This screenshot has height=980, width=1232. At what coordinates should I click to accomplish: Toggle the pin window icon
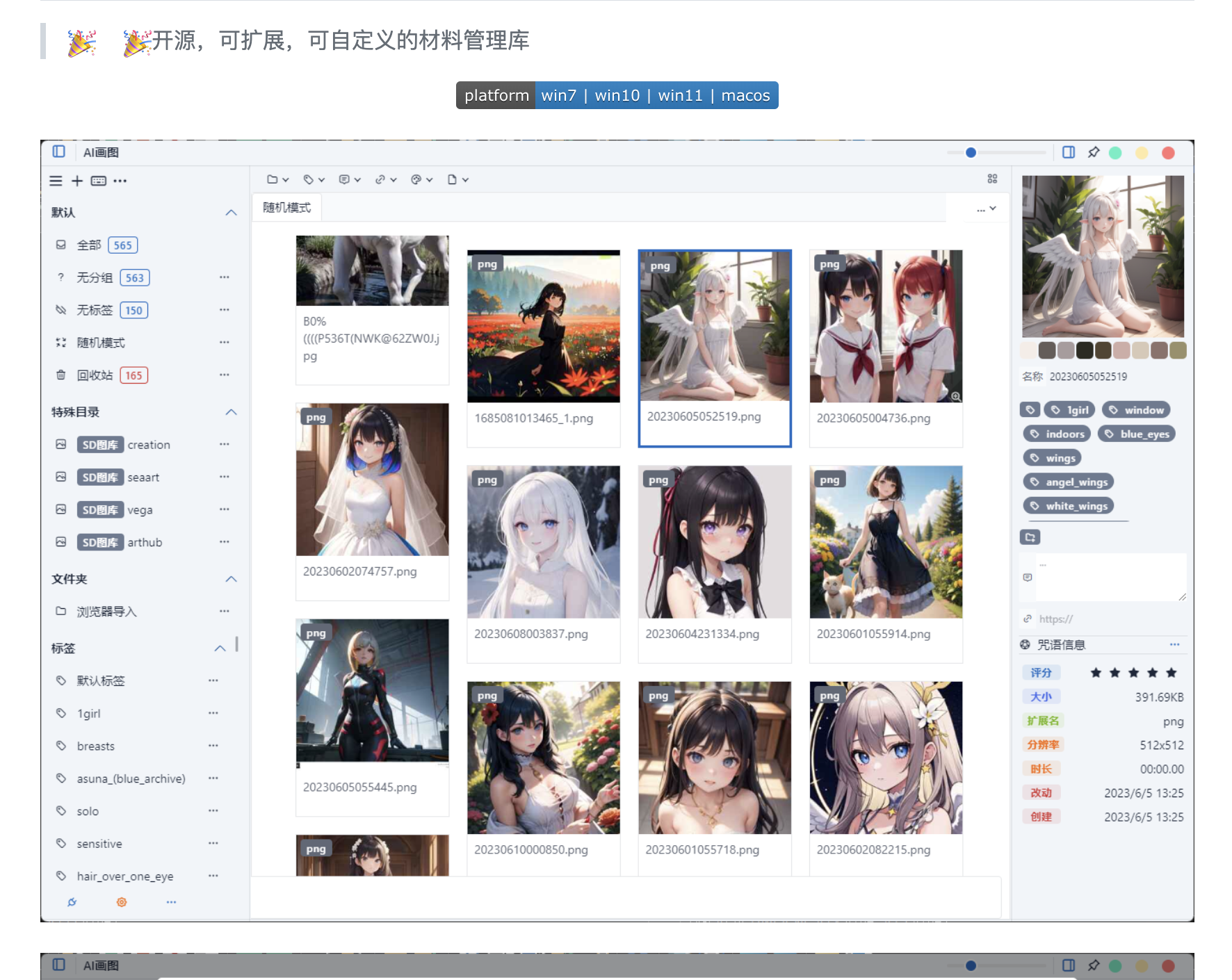1094,152
